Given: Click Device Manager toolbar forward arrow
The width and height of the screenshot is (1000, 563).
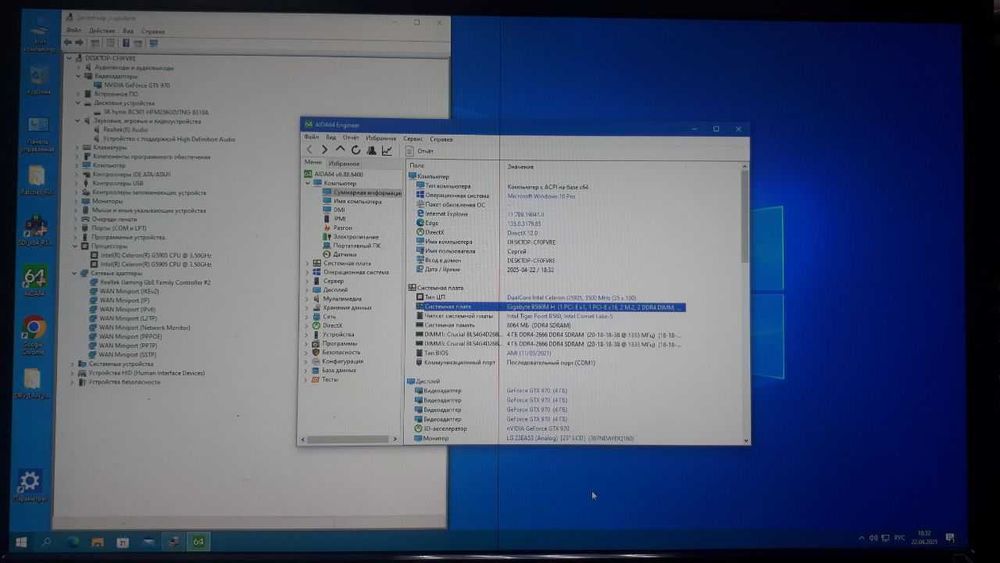Looking at the screenshot, I should 79,43.
